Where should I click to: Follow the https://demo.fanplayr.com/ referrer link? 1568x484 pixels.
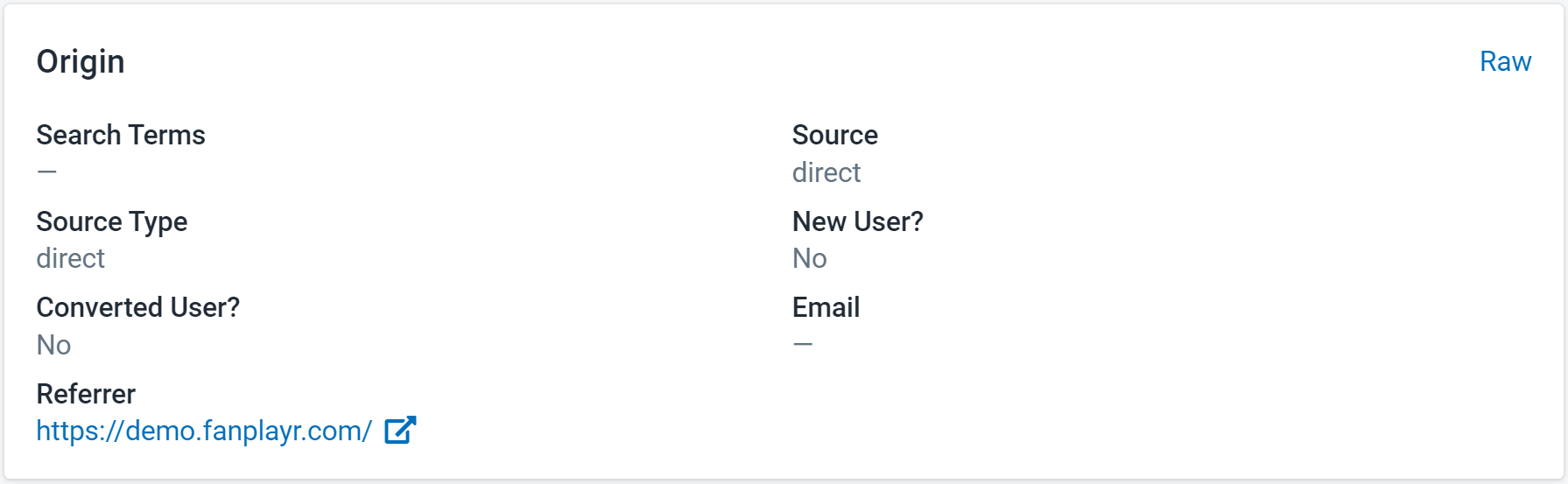click(204, 431)
